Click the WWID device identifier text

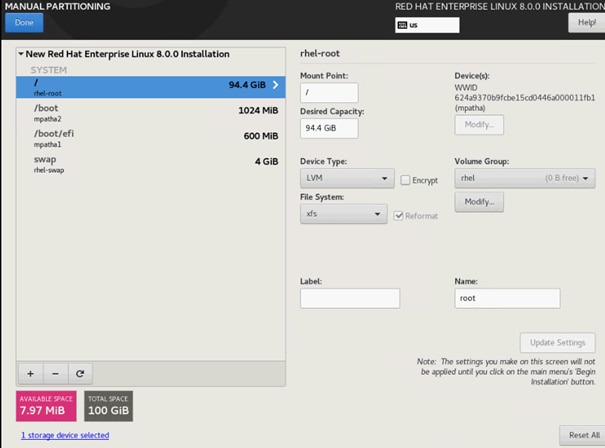pos(525,98)
